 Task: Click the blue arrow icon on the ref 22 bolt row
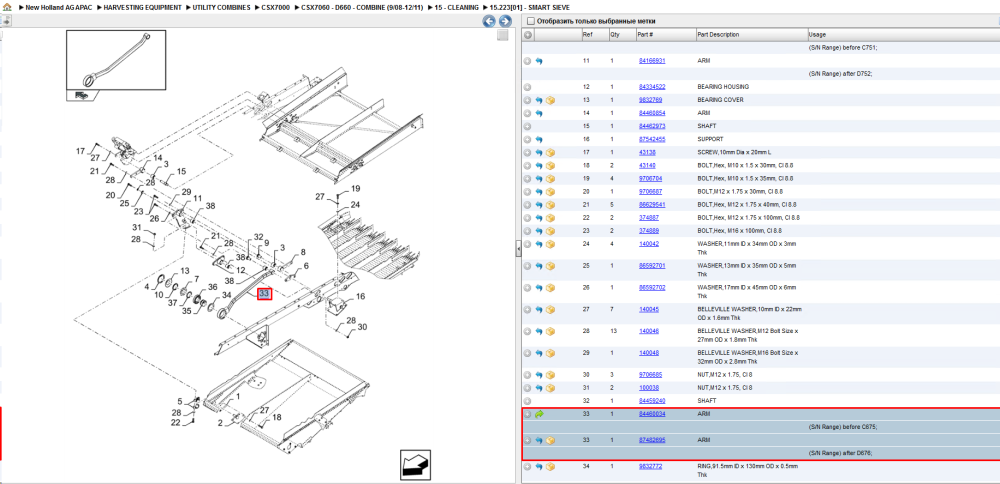click(539, 217)
